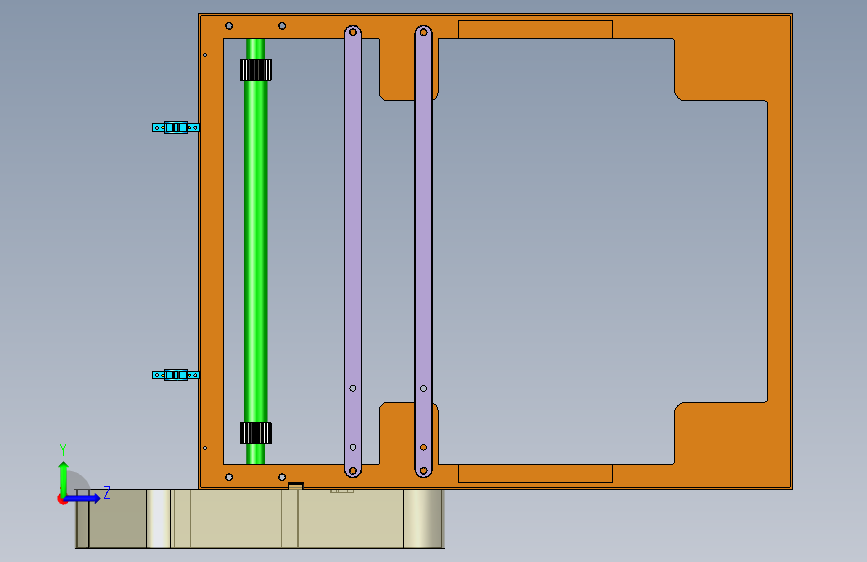Click the orange frame's wide right-side border

pyautogui.click(x=780, y=252)
